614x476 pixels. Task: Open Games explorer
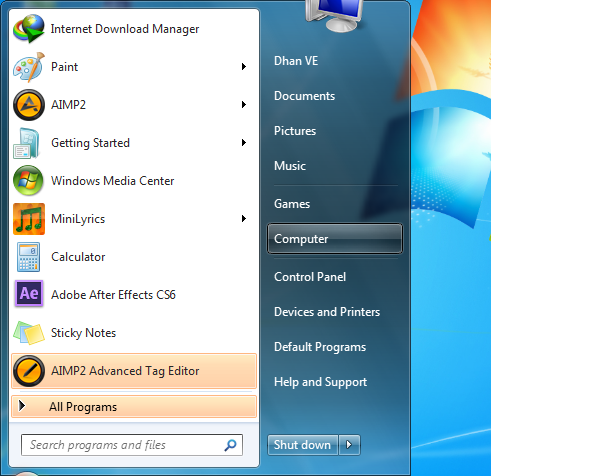[x=292, y=204]
